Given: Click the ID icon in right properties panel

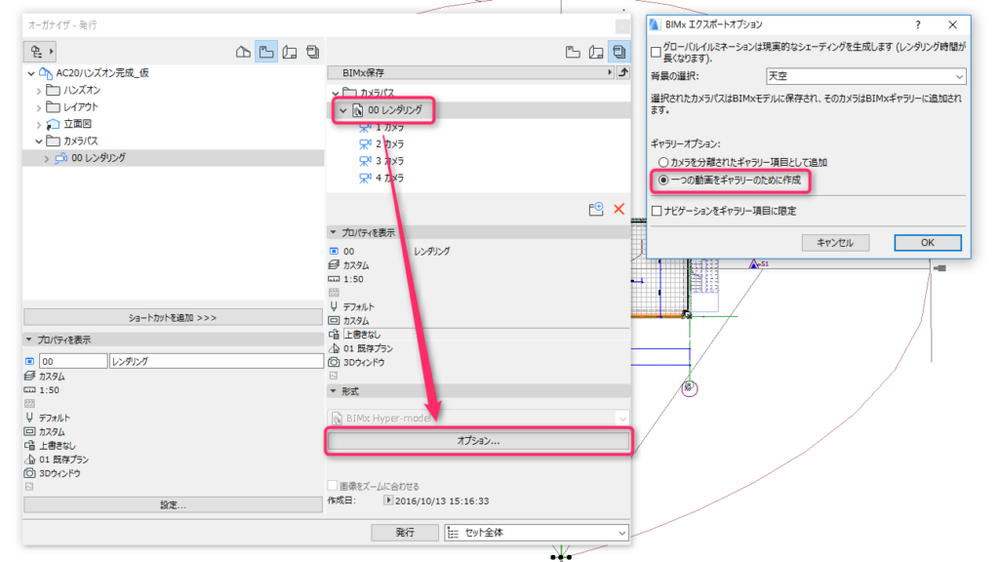Looking at the screenshot, I should tap(334, 251).
